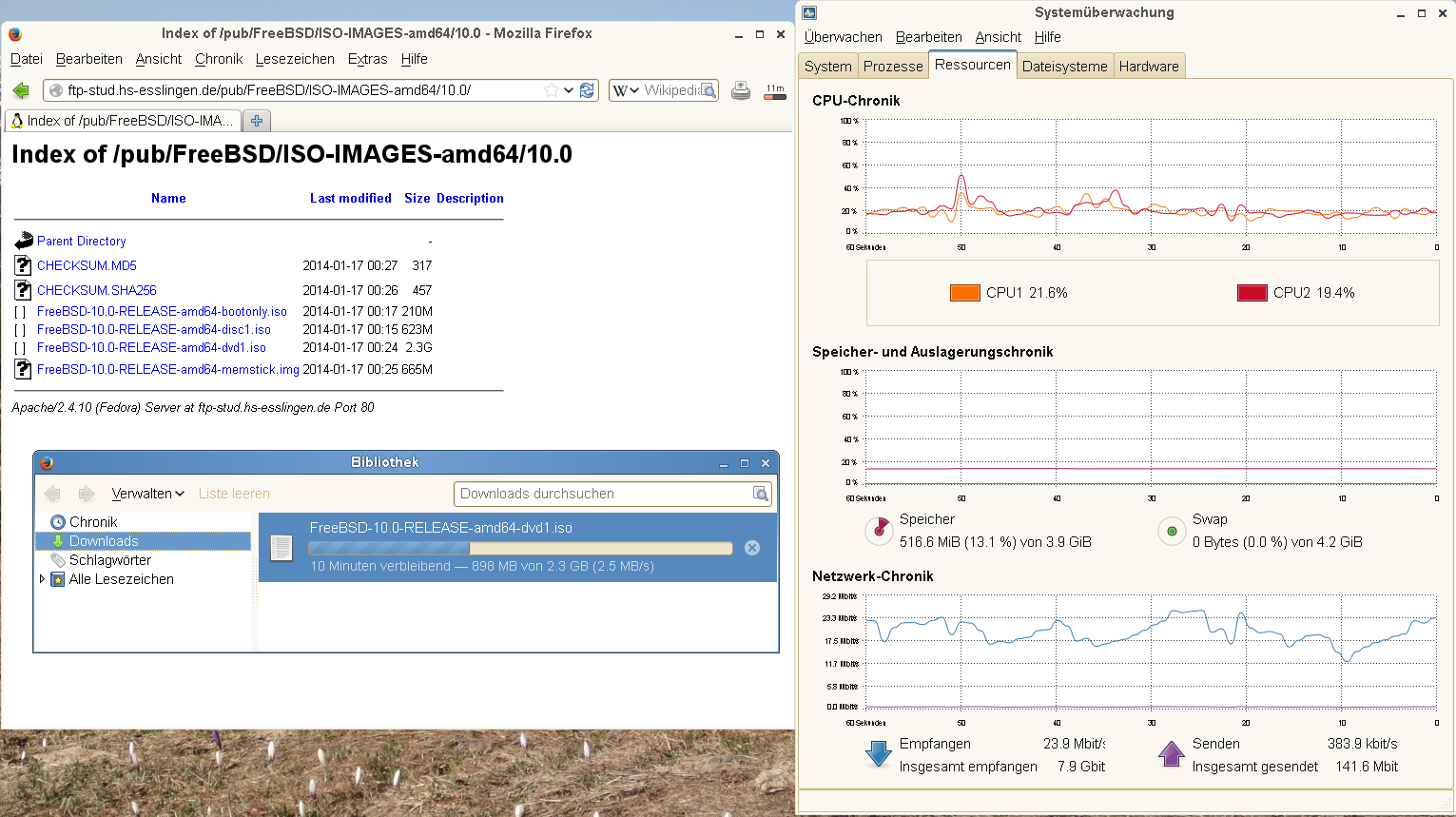1456x817 pixels.
Task: Click the toolbar icon next to the search box
Action: point(740,90)
